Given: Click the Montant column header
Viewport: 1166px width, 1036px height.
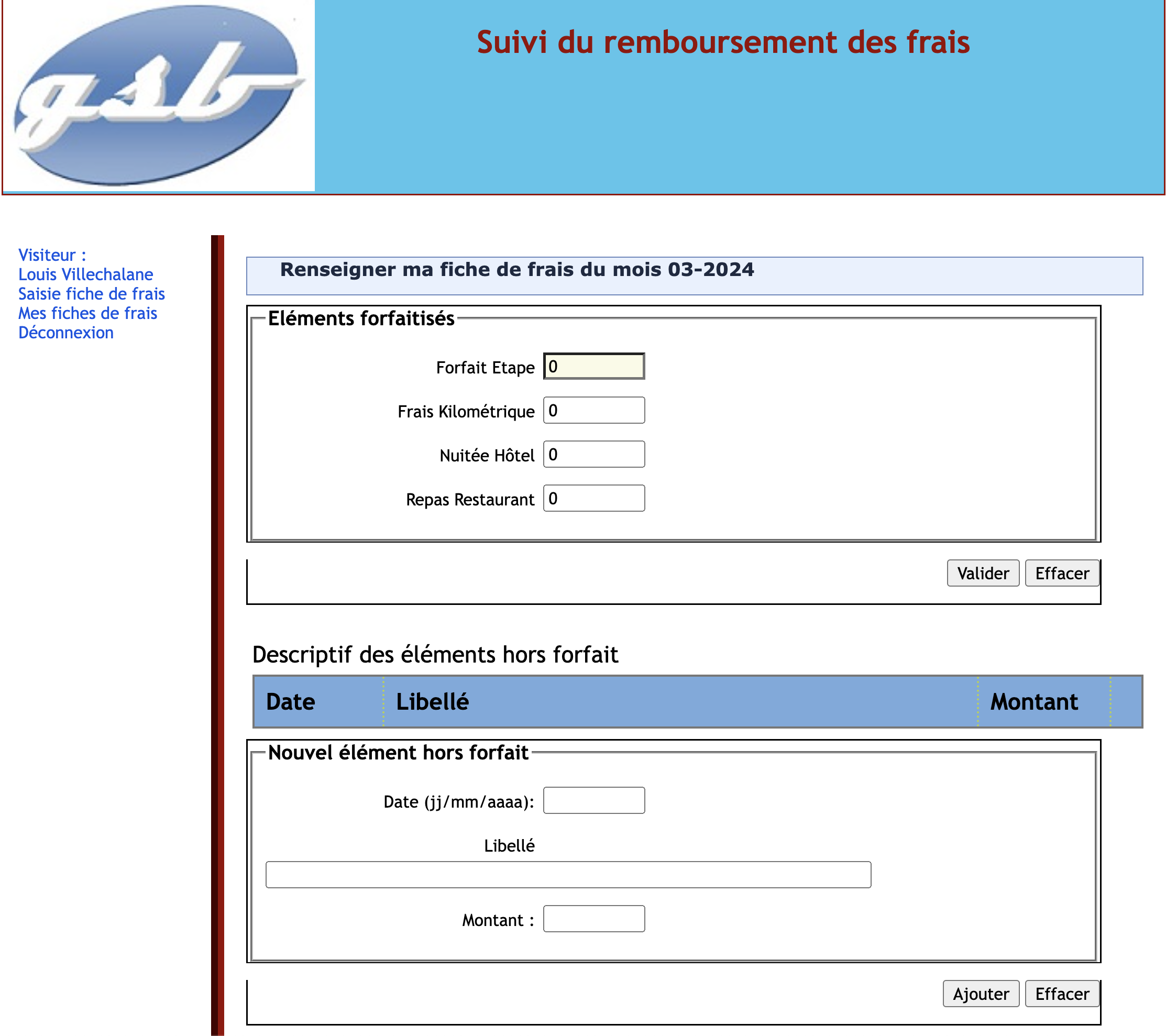Looking at the screenshot, I should pos(1033,702).
